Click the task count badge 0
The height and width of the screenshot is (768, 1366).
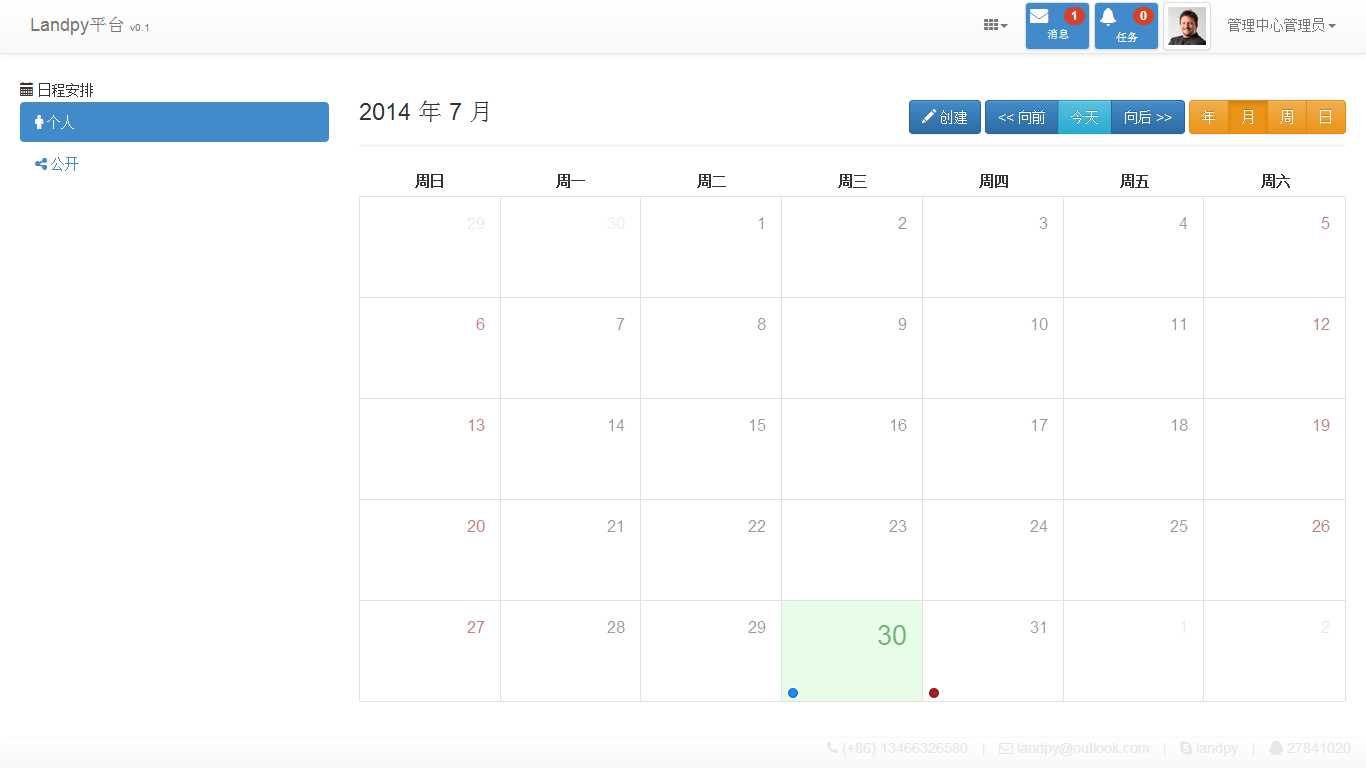pos(1143,16)
